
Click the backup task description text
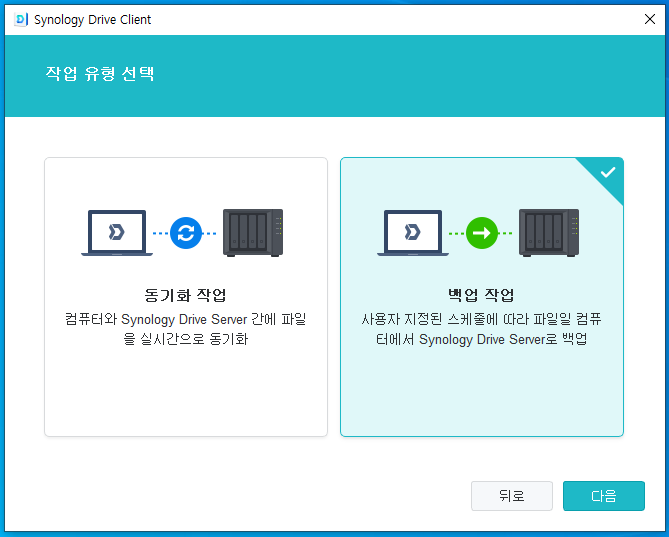click(x=481, y=329)
